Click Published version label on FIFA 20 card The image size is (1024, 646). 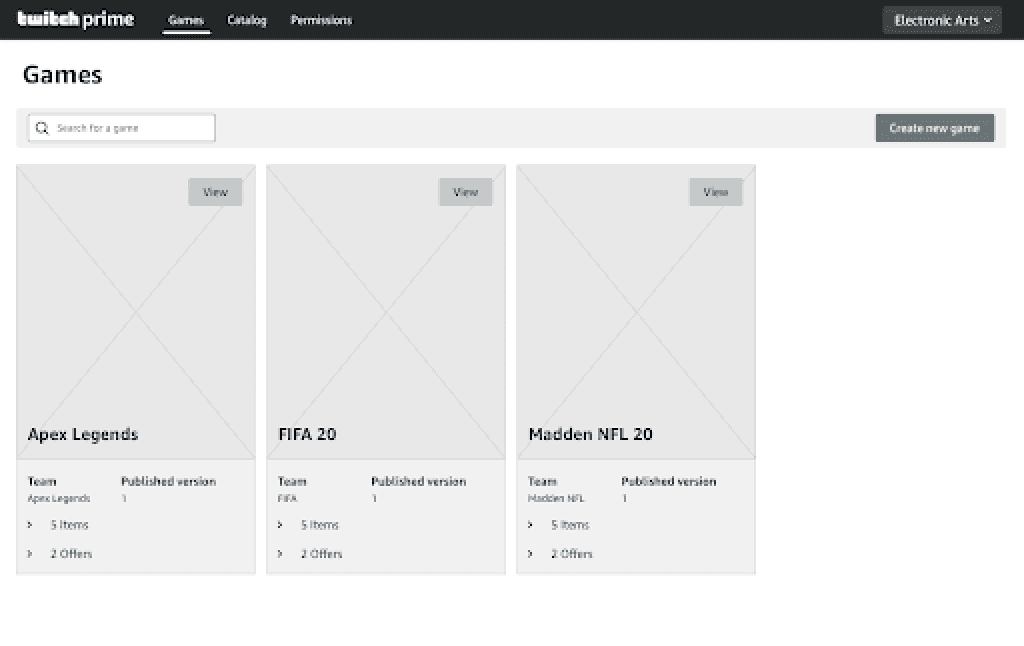pyautogui.click(x=419, y=481)
